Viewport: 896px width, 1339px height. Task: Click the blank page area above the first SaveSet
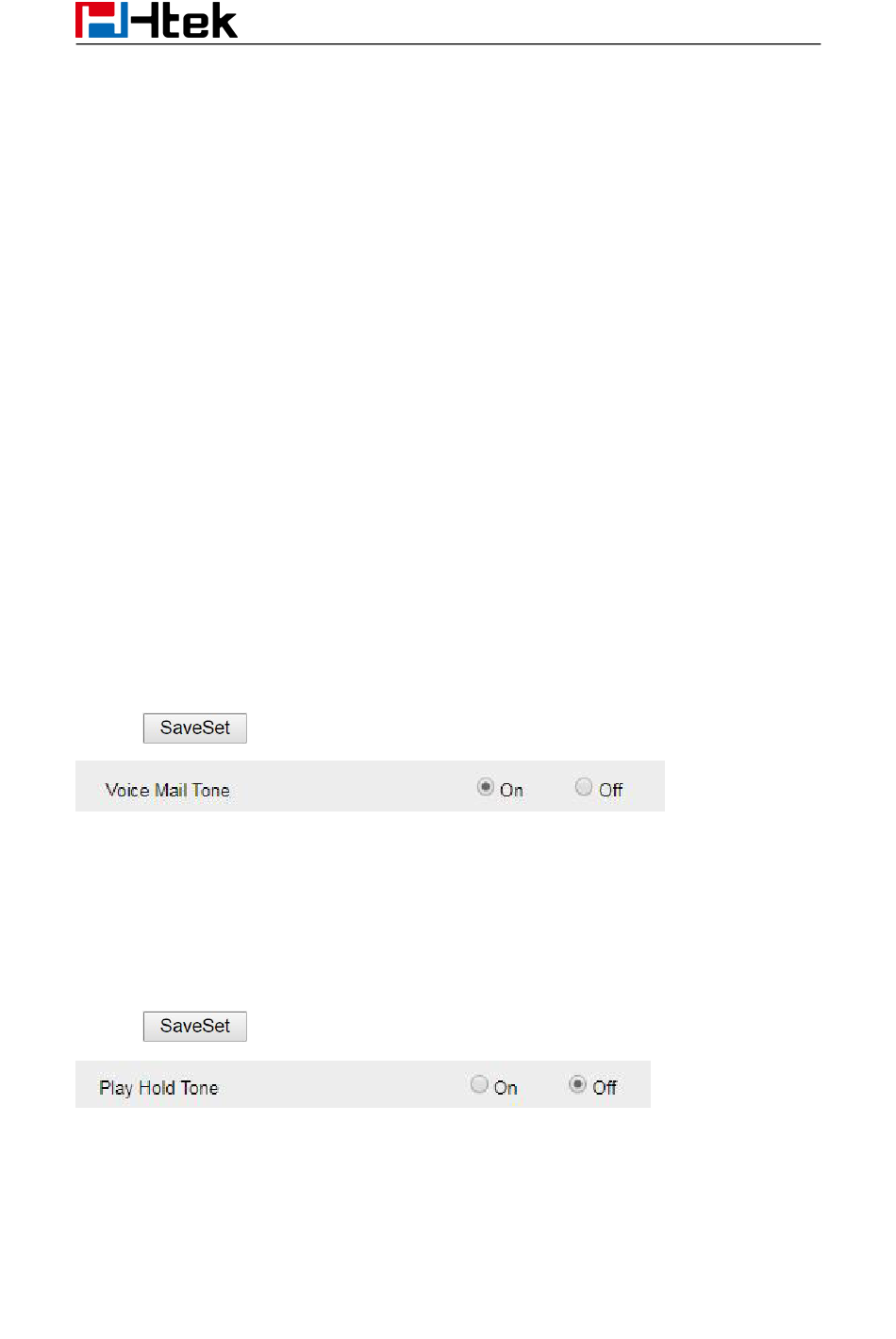pos(448,377)
